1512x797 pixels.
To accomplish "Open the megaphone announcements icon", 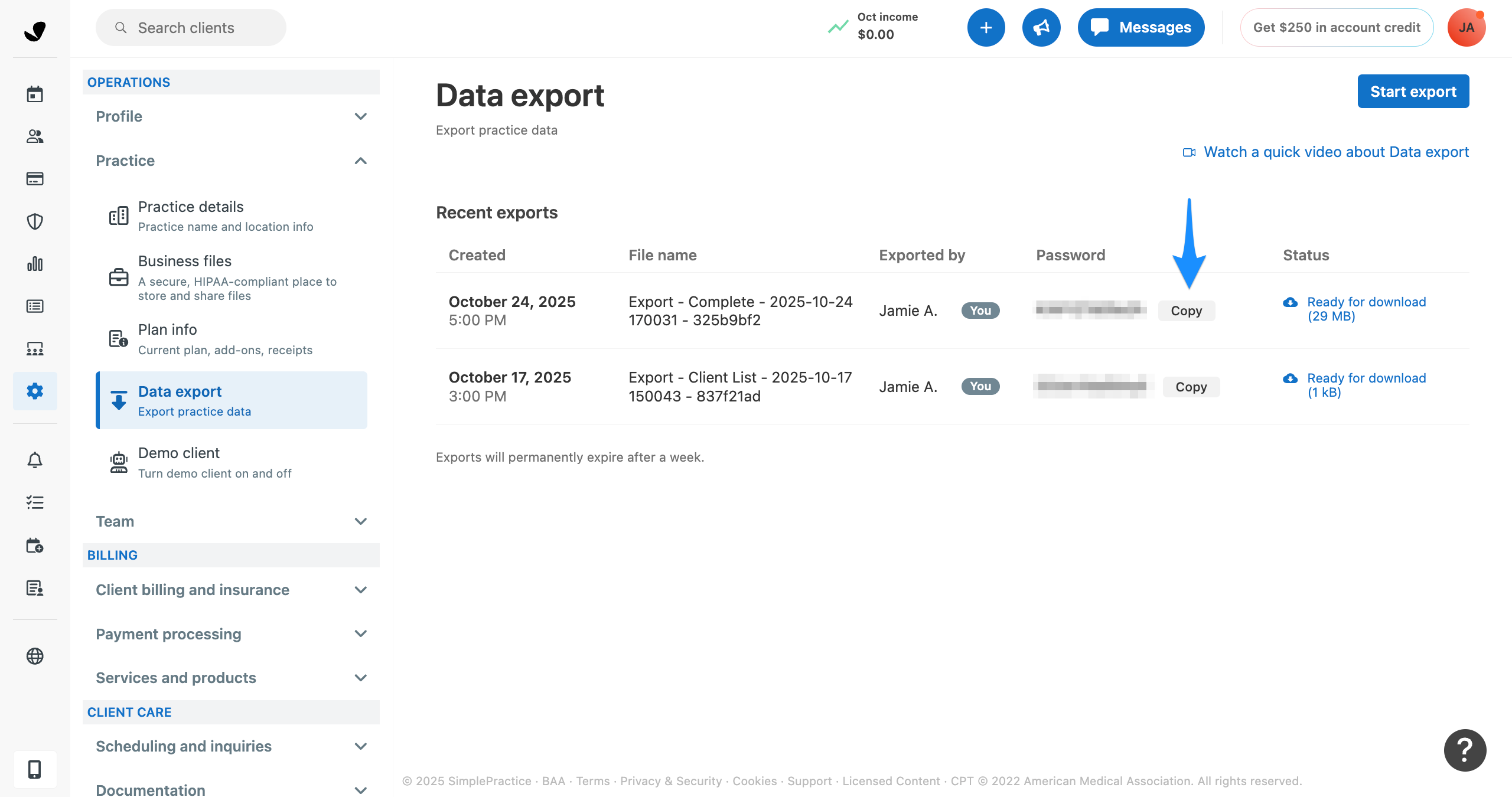I will [x=1041, y=27].
